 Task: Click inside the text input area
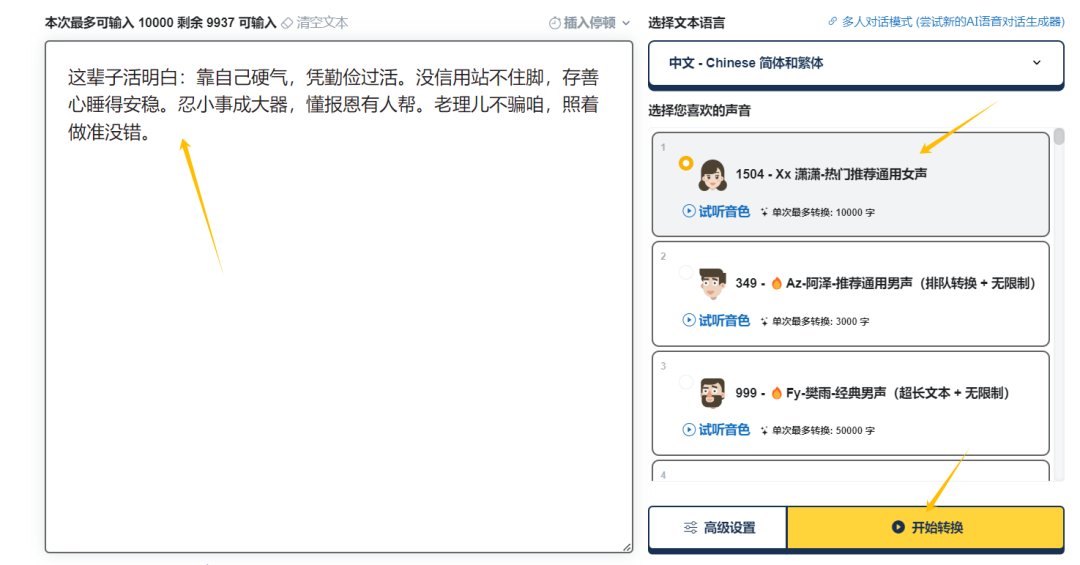[339, 296]
